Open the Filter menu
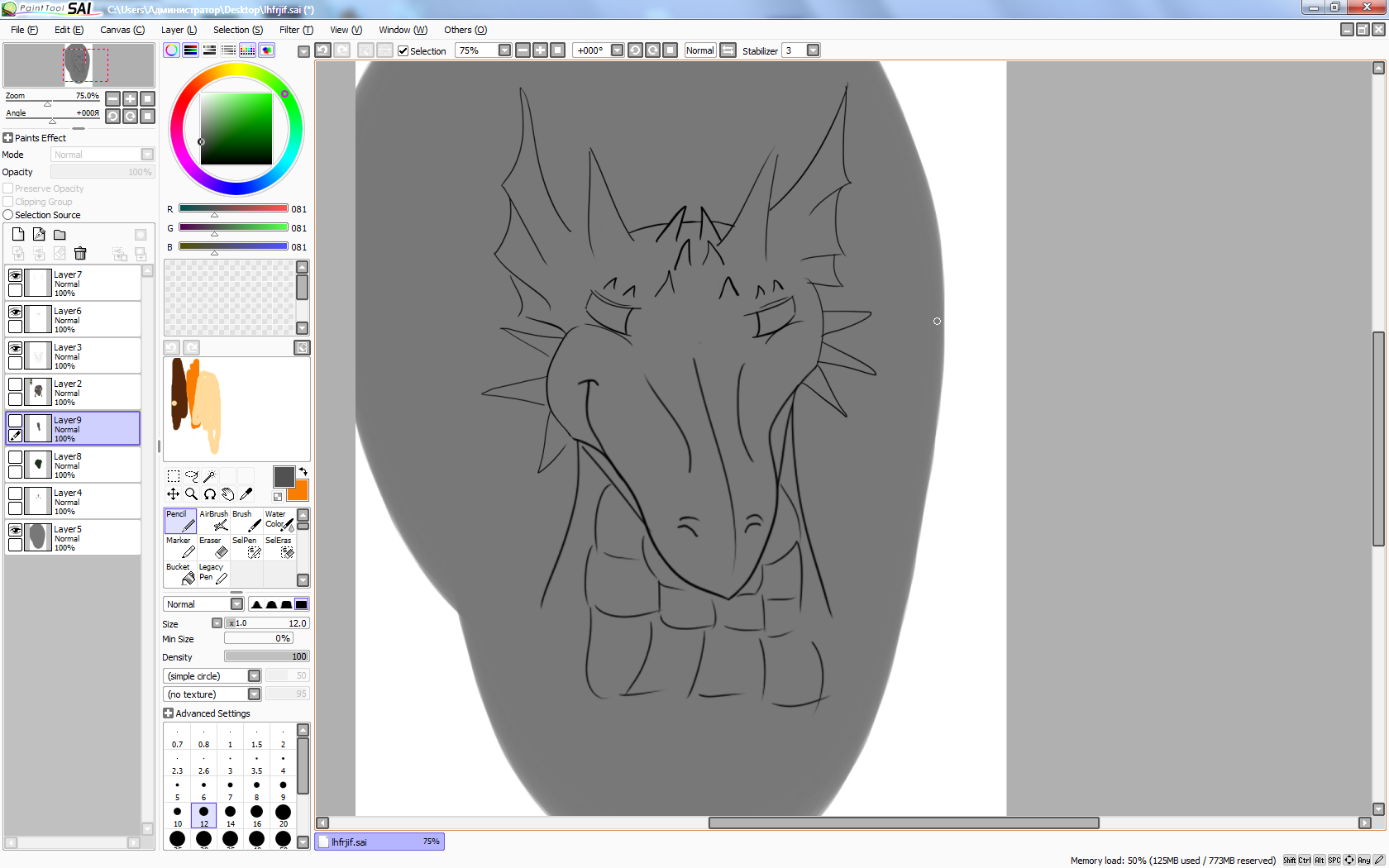 296,30
